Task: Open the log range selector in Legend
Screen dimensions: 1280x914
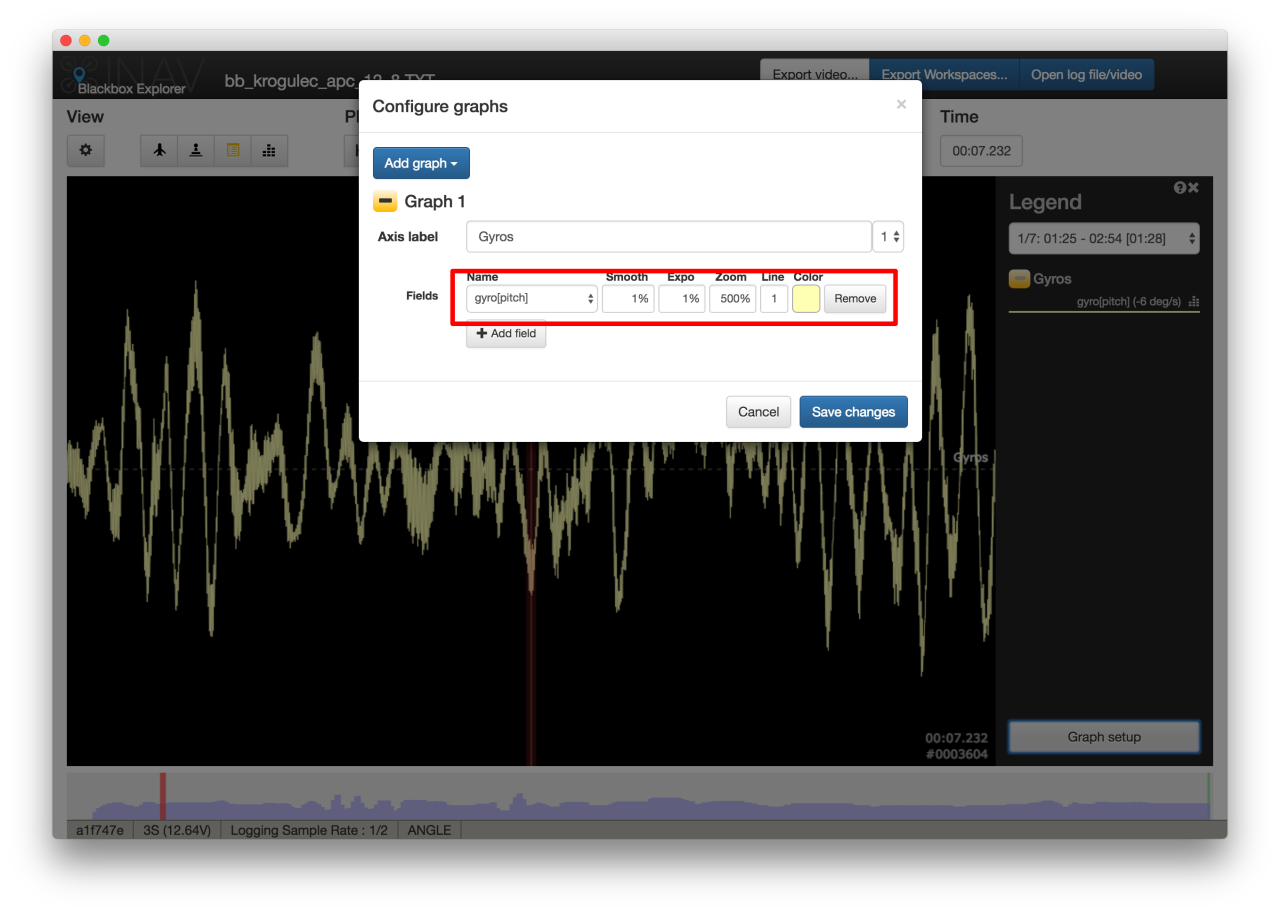Action: point(1103,238)
